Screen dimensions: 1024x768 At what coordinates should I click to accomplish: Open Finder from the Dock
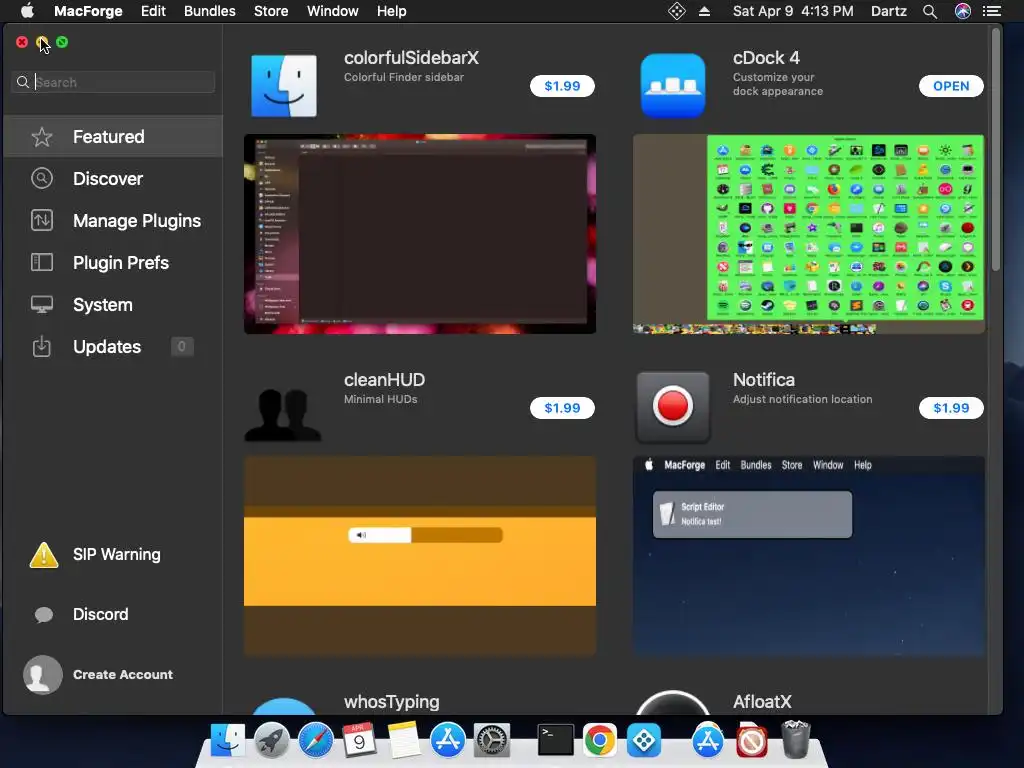227,741
